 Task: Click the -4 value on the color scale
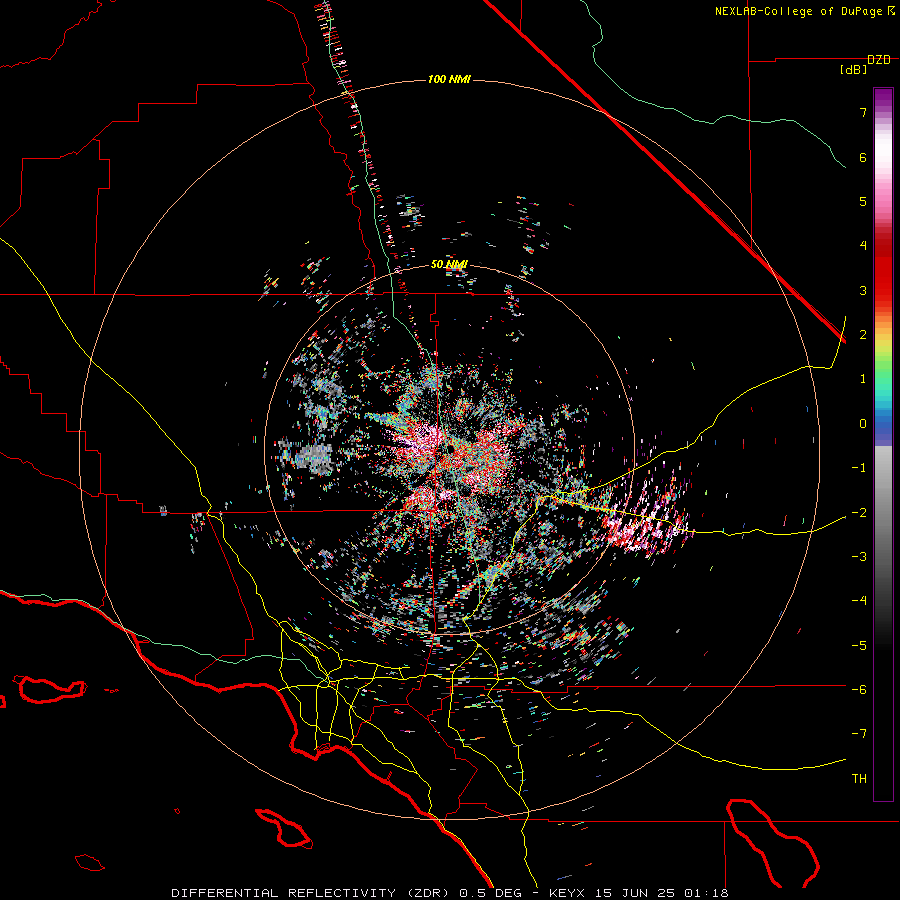point(859,600)
